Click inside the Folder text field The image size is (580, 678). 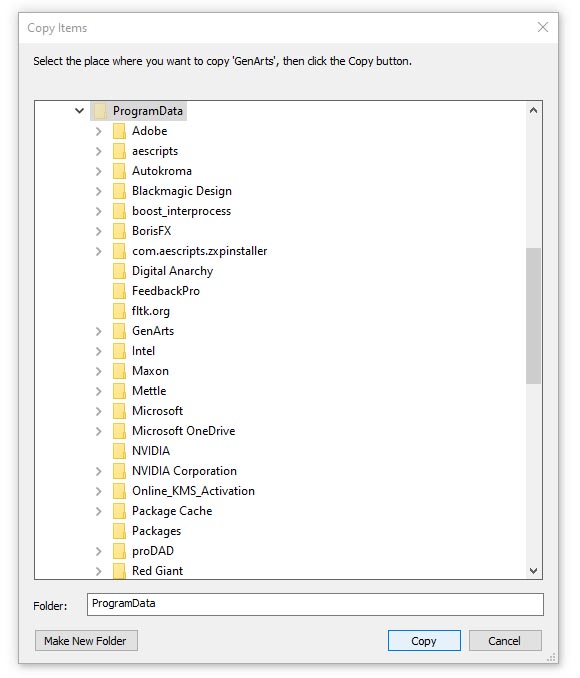[315, 604]
